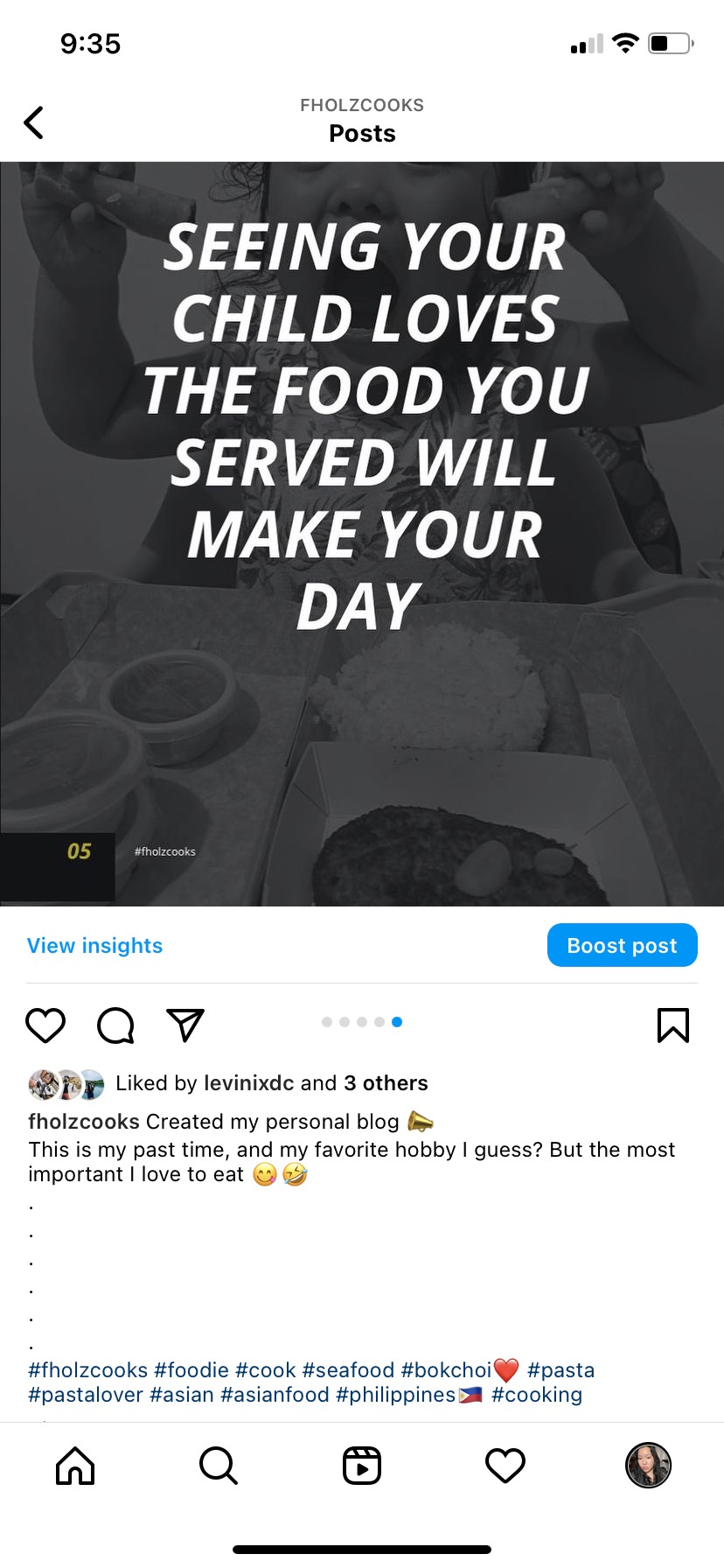The width and height of the screenshot is (724, 1568).
Task: Open profile avatar tab
Action: (648, 1465)
